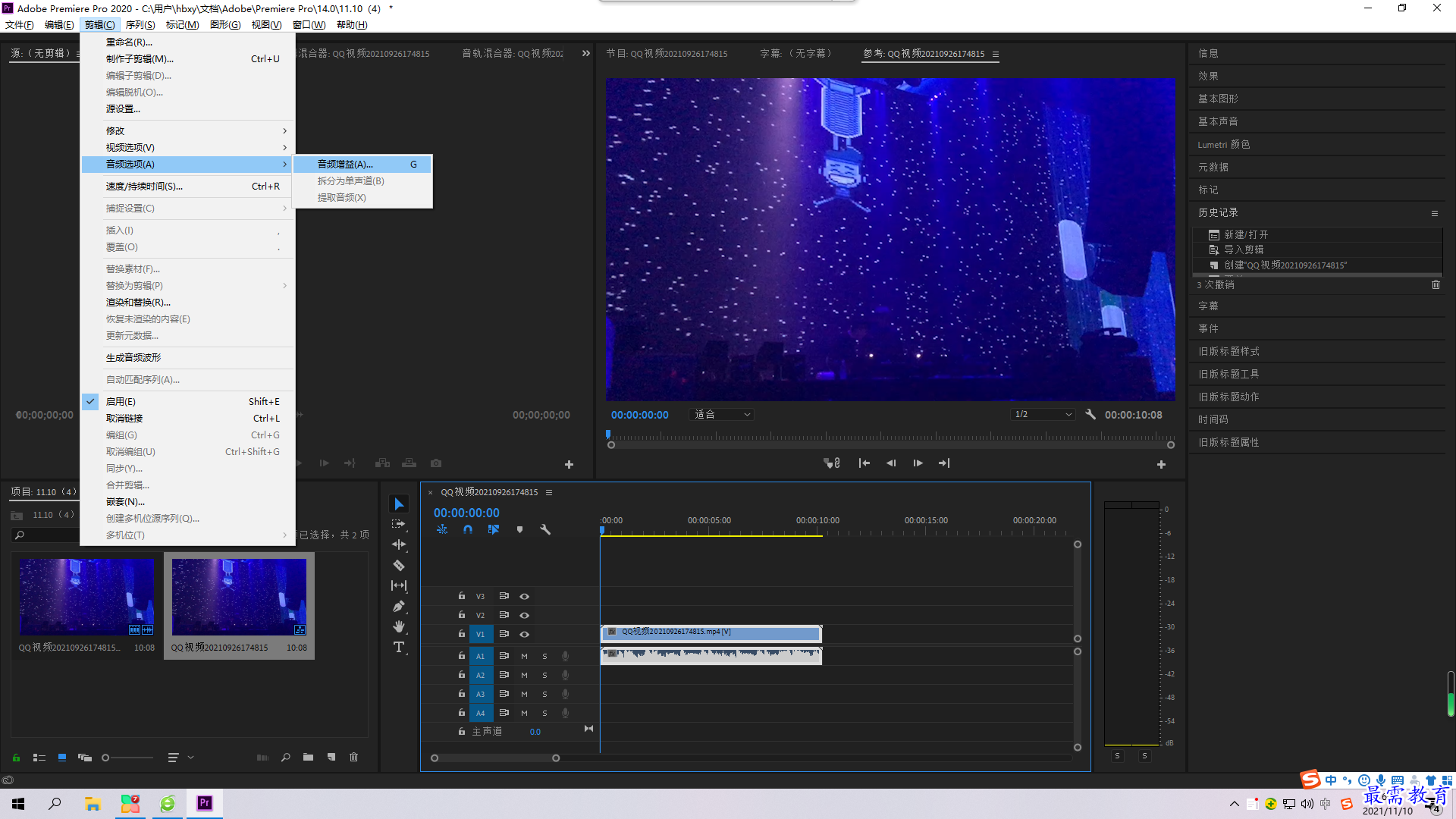Solo audio track A2
The height and width of the screenshot is (819, 1456).
544,675
